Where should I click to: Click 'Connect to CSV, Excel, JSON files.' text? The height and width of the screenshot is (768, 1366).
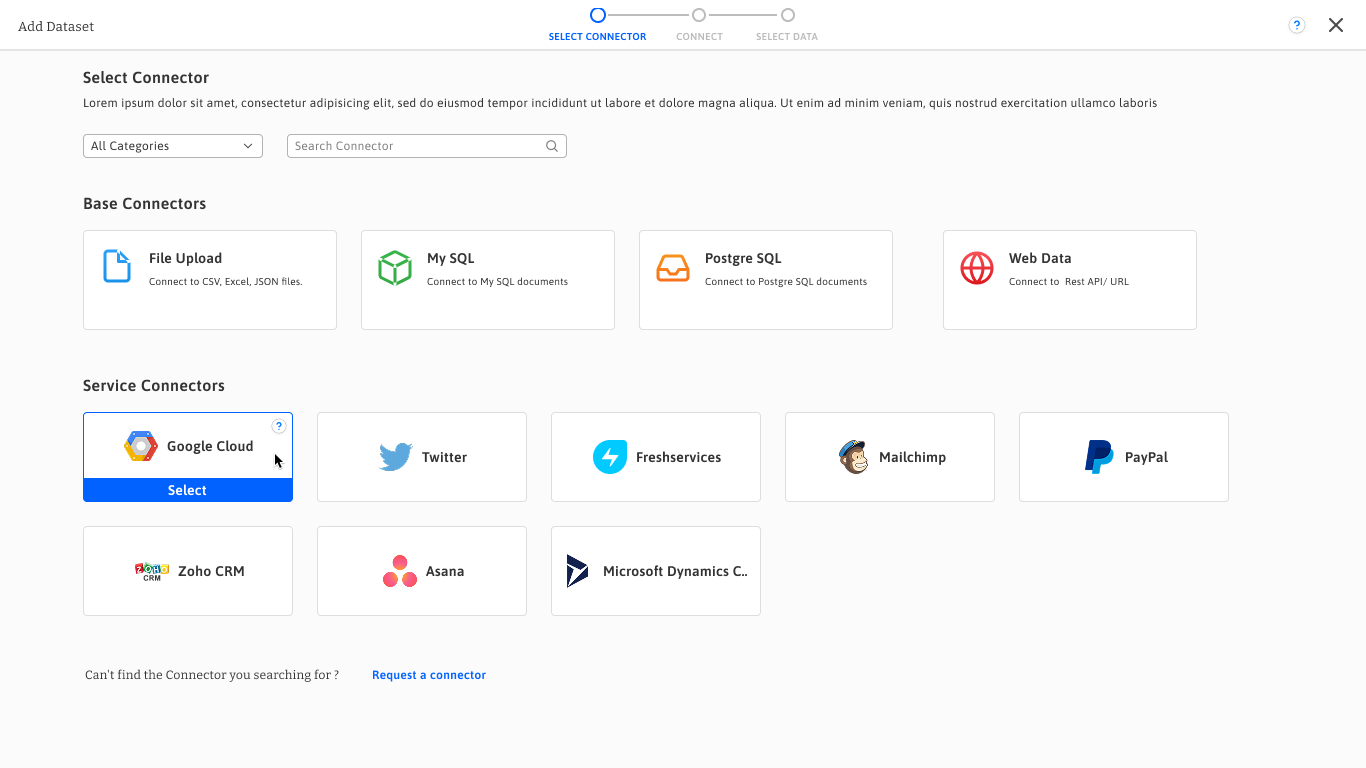226,282
